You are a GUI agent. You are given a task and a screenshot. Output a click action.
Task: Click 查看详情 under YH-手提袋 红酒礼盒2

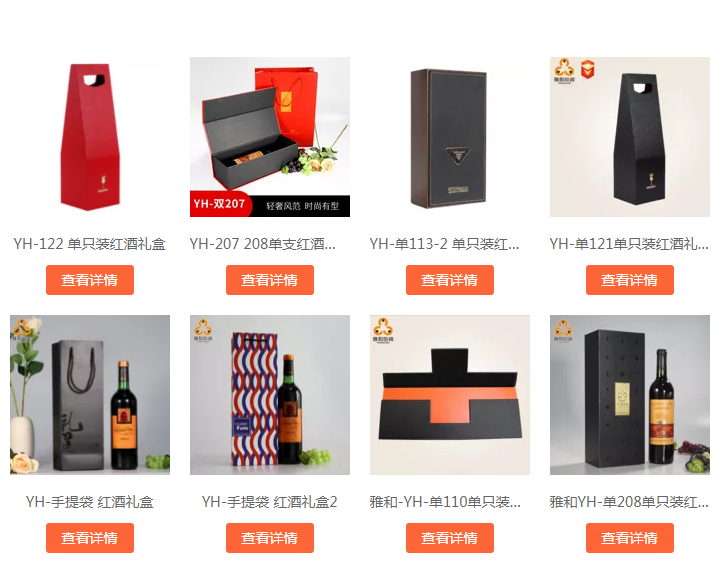pos(270,538)
